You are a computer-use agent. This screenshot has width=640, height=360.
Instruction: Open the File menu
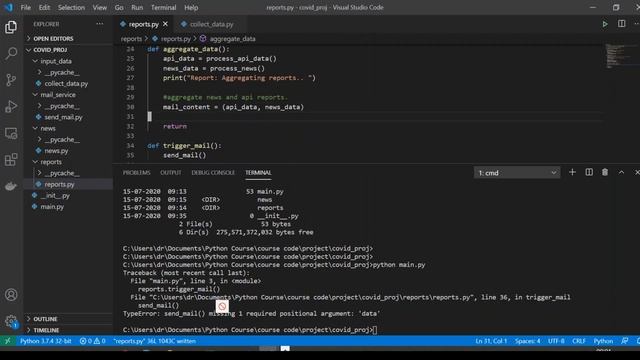[26, 7]
